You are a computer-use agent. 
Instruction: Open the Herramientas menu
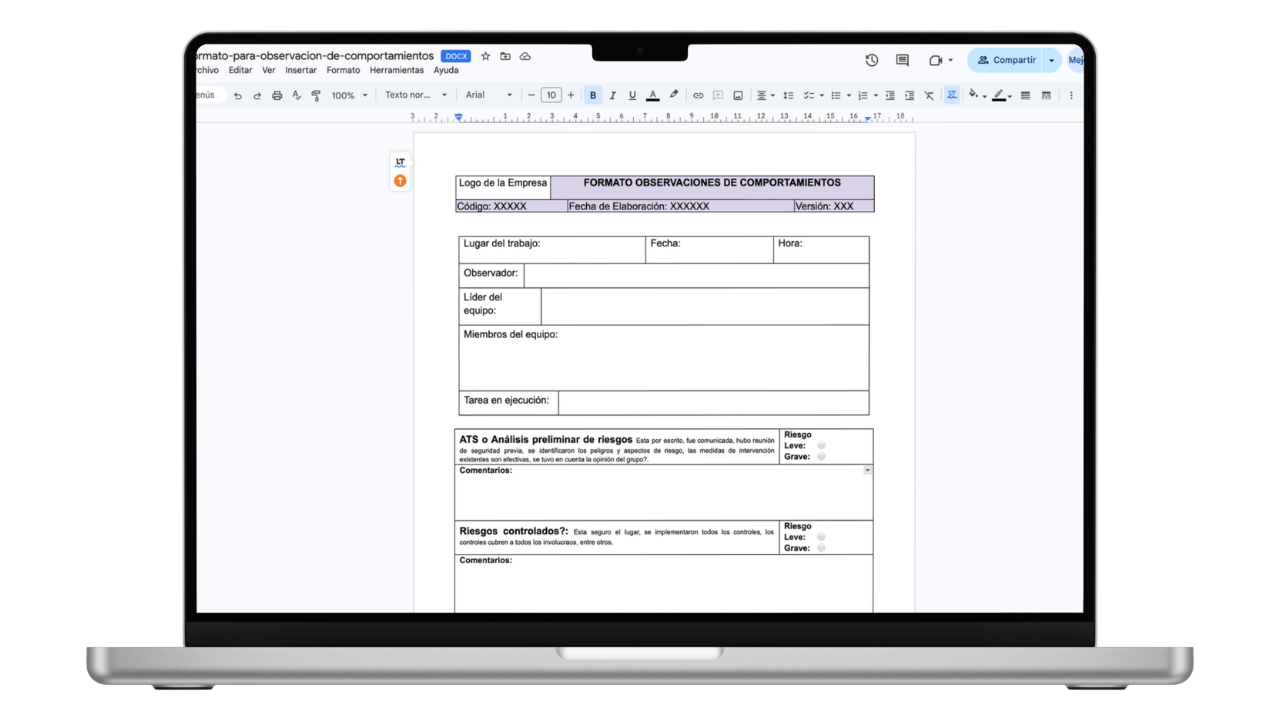pos(396,70)
